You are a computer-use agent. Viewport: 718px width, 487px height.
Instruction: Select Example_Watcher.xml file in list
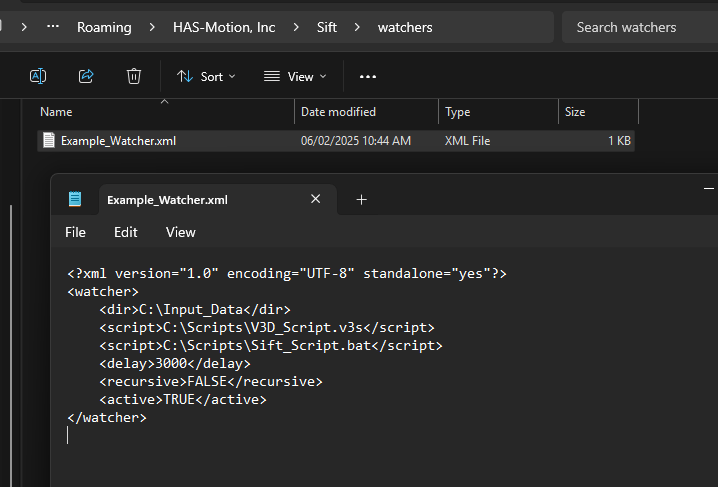coord(336,141)
